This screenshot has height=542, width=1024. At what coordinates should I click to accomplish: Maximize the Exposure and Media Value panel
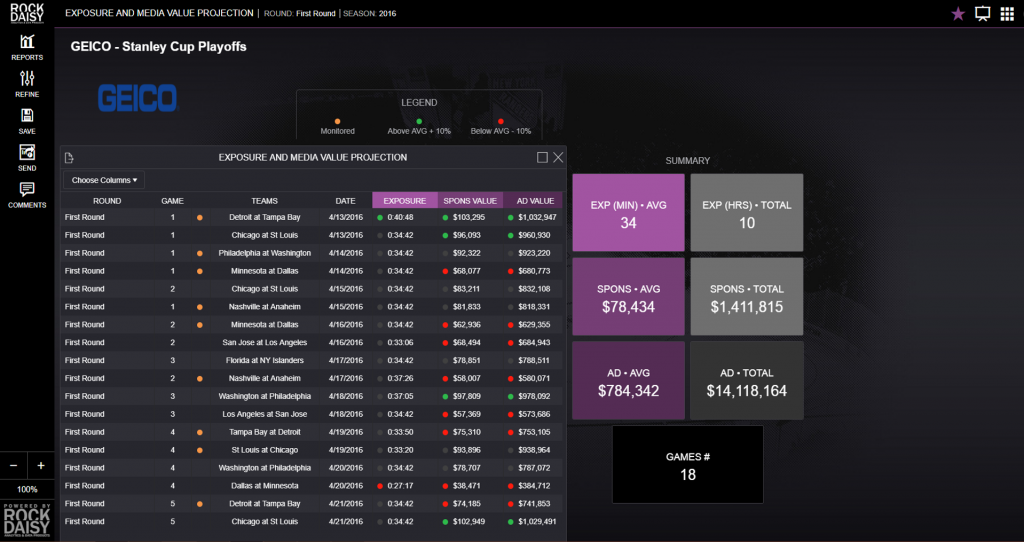tap(542, 157)
